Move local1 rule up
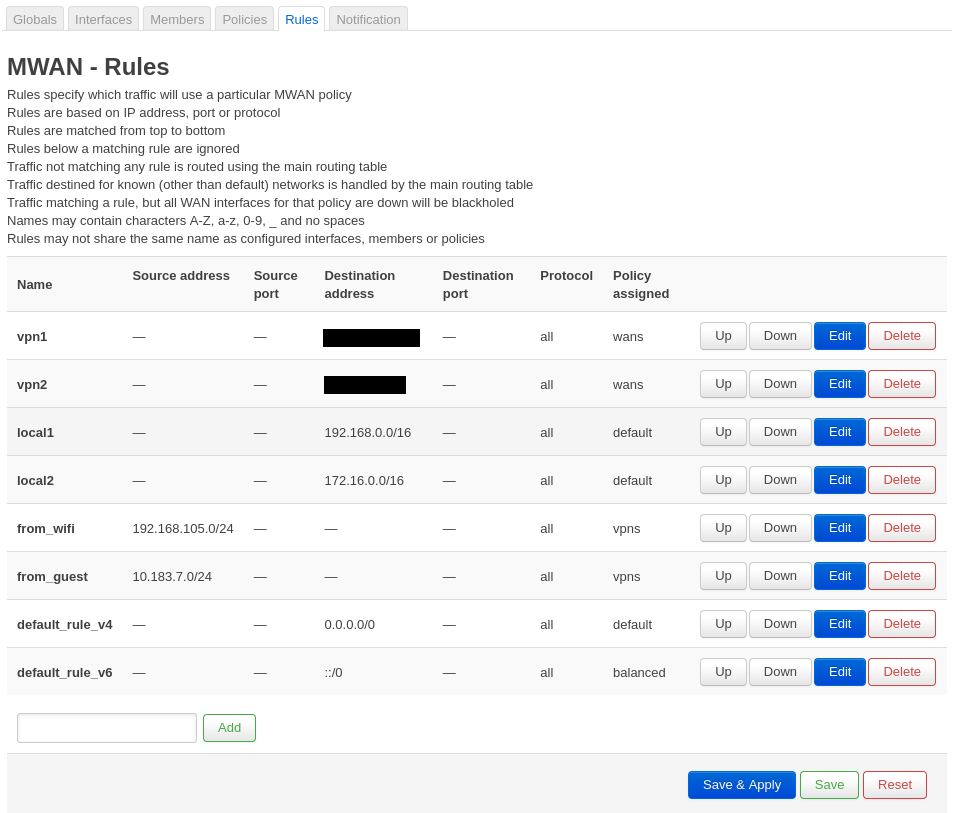This screenshot has height=813, width=953. click(x=723, y=432)
